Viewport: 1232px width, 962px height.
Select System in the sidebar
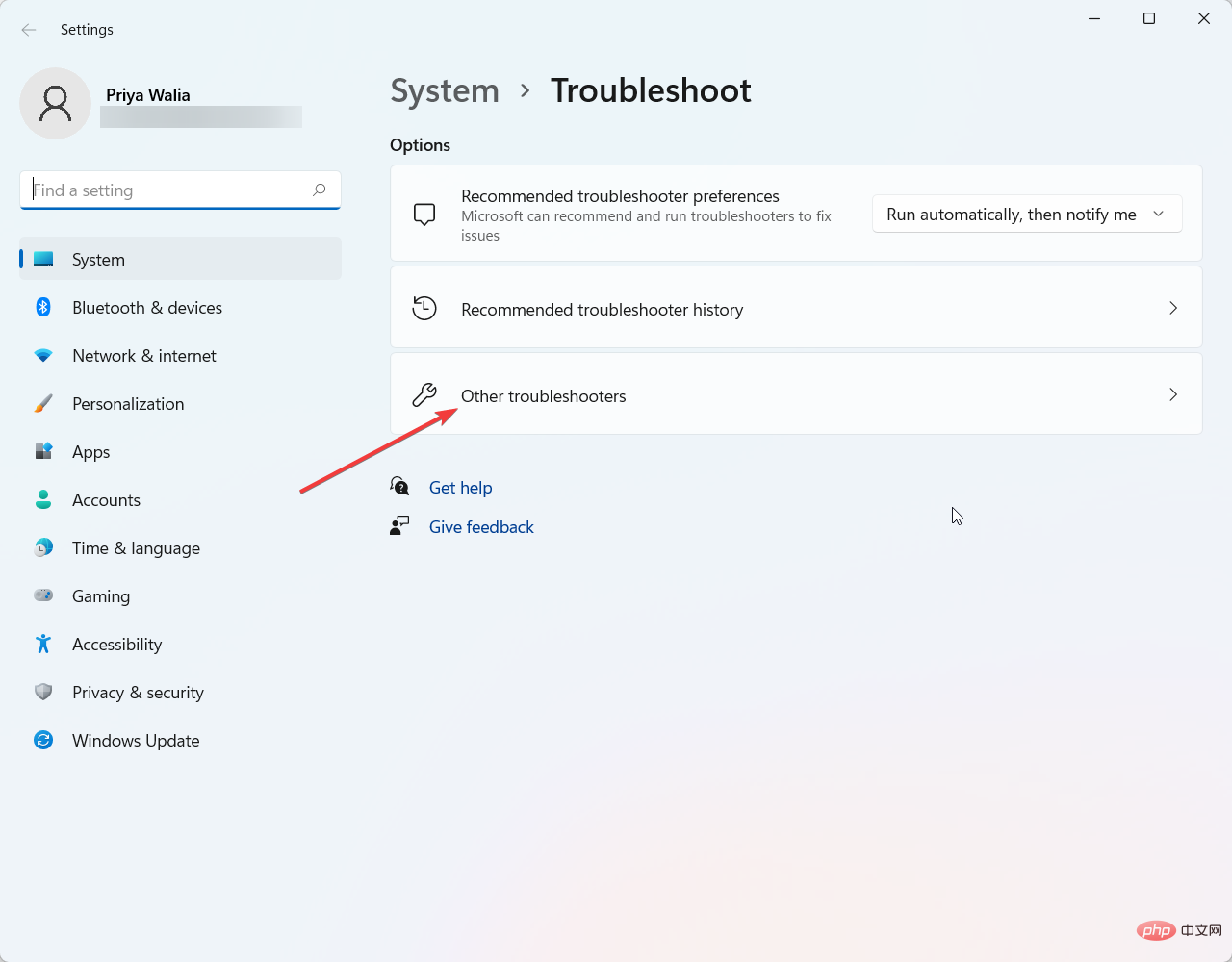(x=181, y=259)
